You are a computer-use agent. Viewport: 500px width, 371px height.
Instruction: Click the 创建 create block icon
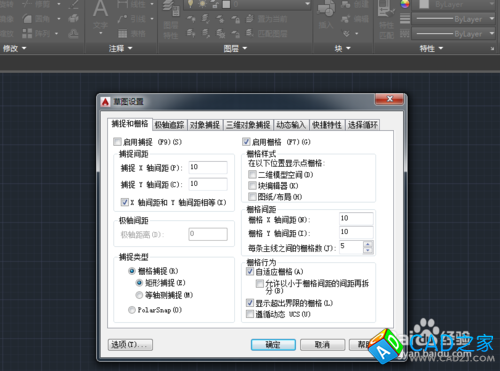355,5
